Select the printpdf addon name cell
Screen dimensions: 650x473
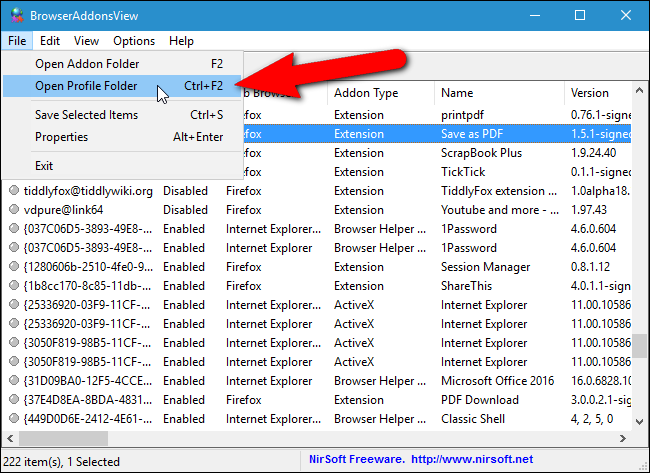[x=462, y=115]
